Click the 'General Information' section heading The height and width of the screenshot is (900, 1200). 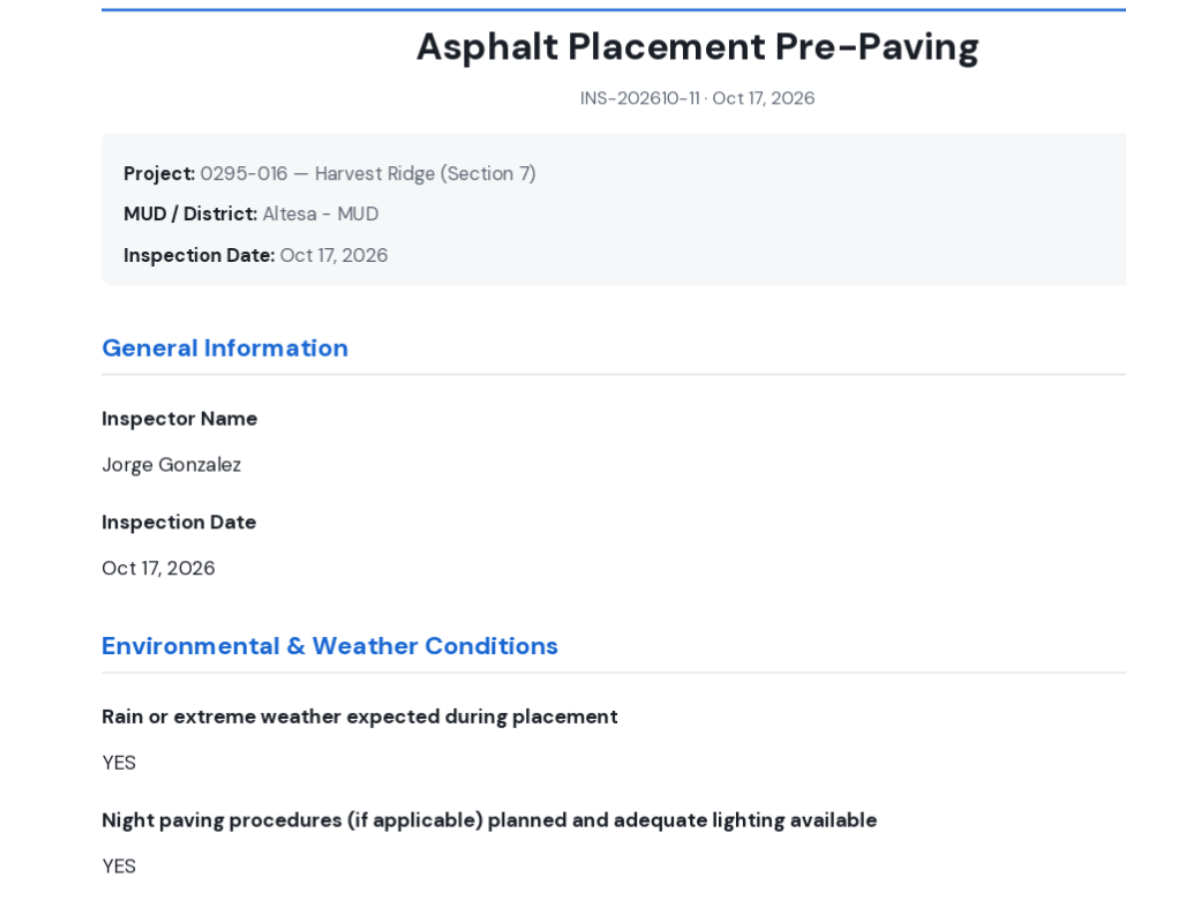(x=225, y=348)
